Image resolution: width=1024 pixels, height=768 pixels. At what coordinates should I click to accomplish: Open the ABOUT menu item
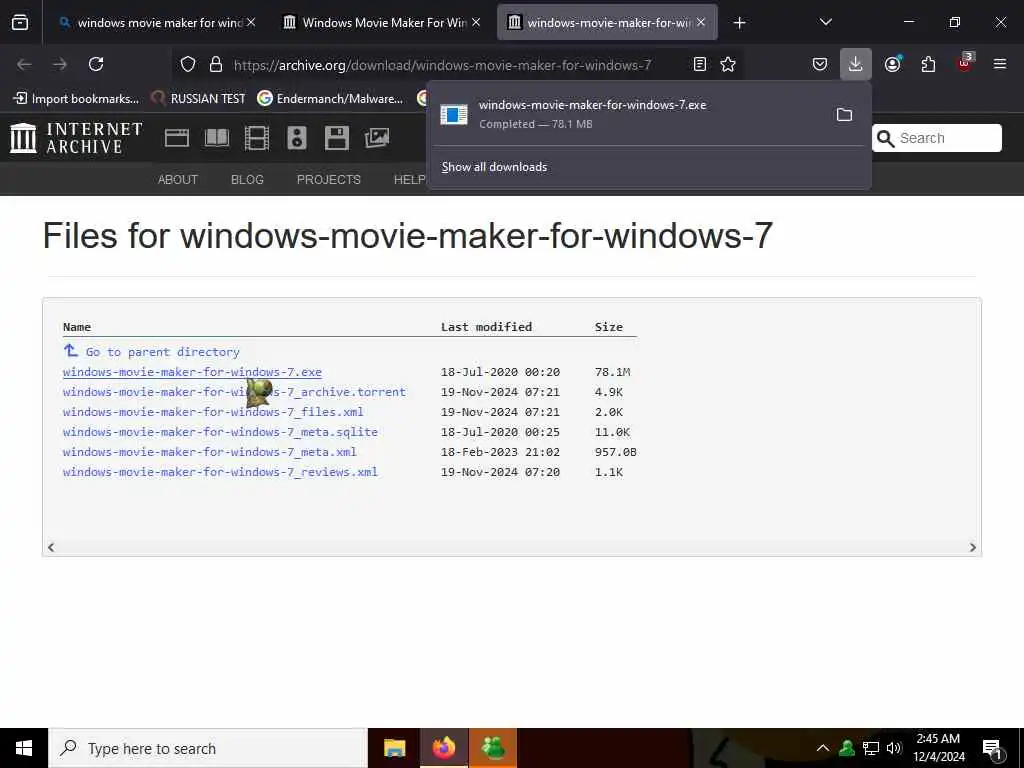pyautogui.click(x=178, y=180)
